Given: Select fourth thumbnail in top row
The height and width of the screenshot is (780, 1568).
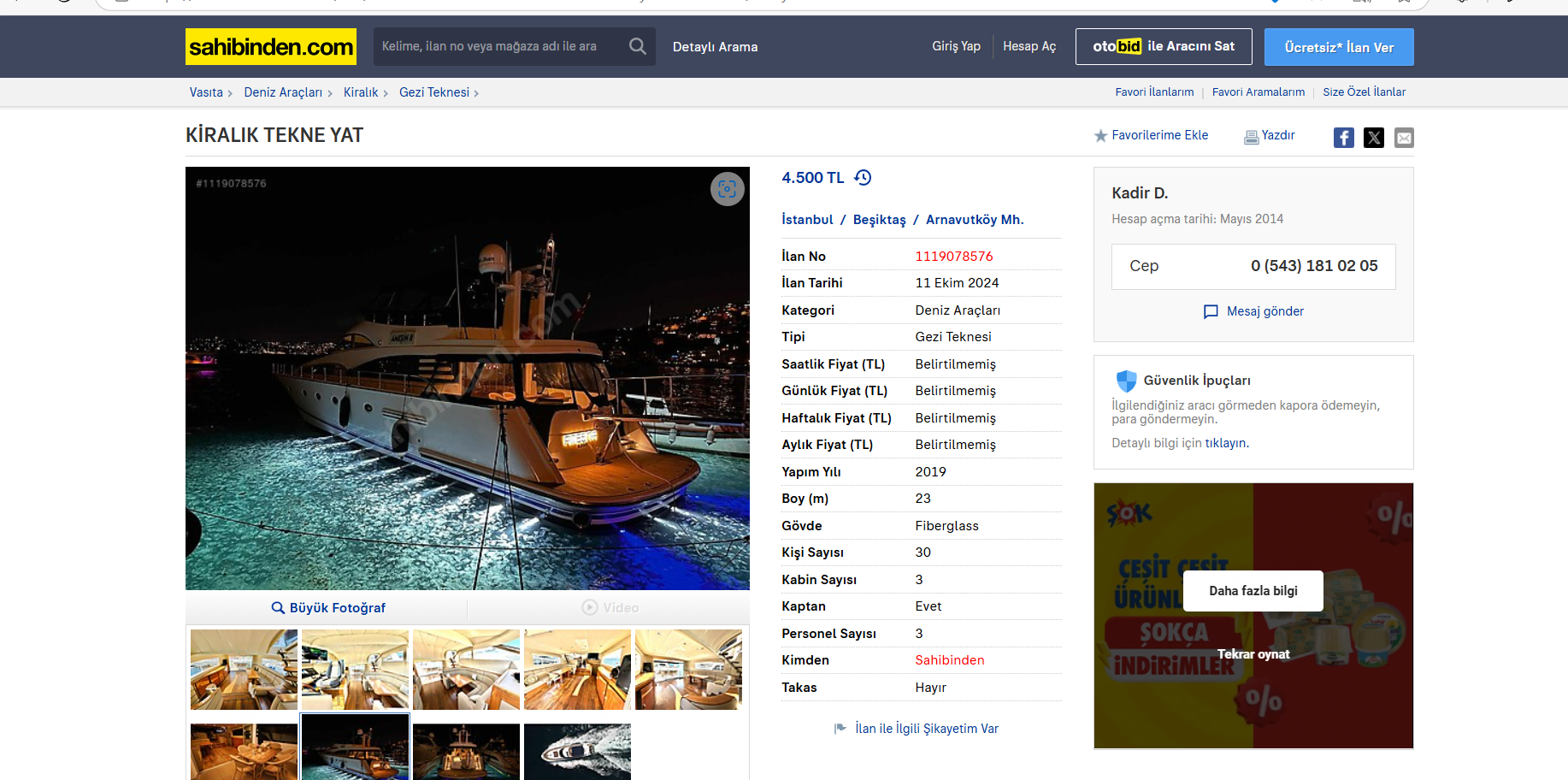Looking at the screenshot, I should point(577,670).
